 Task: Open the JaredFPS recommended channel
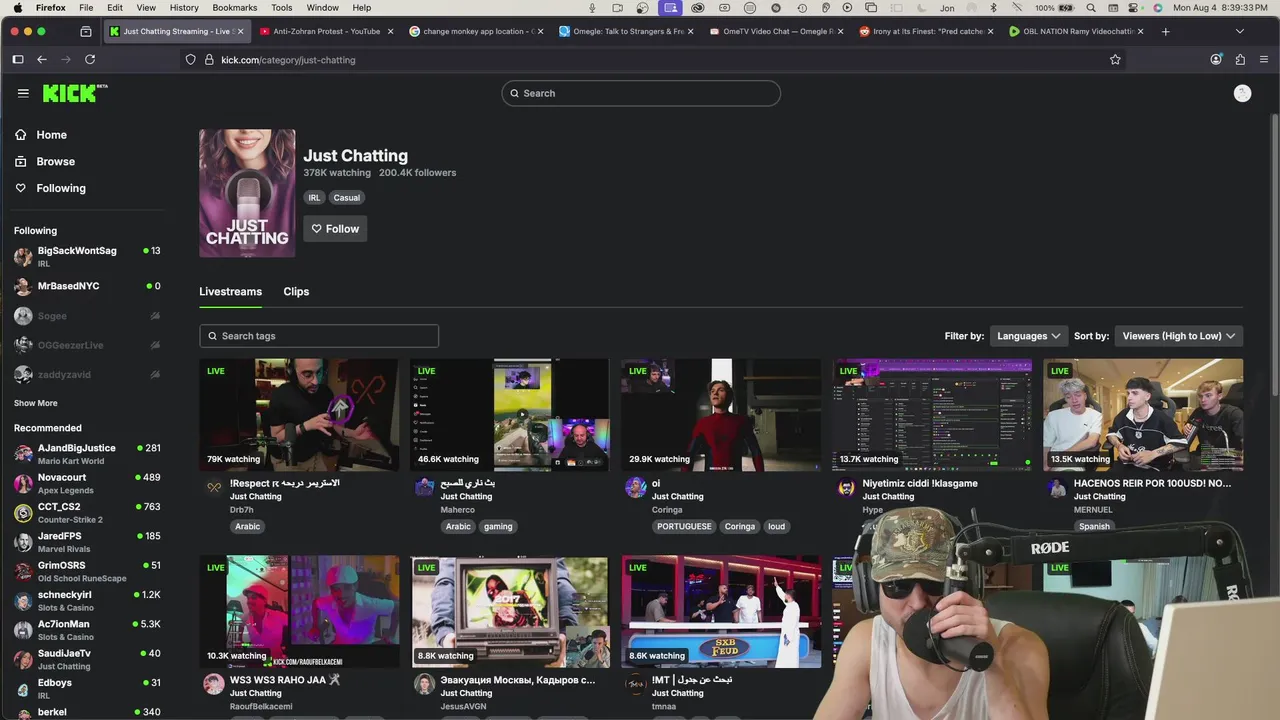point(87,542)
